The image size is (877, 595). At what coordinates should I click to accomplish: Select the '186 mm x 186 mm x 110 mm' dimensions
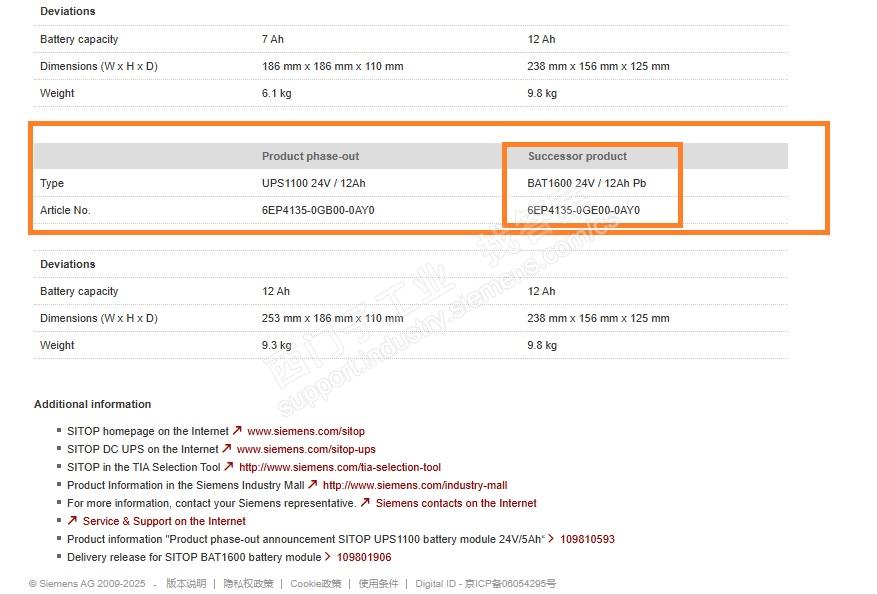coord(333,66)
